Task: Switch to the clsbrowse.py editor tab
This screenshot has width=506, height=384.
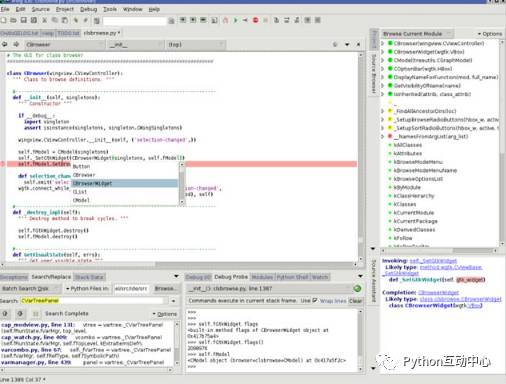Action: (x=102, y=33)
